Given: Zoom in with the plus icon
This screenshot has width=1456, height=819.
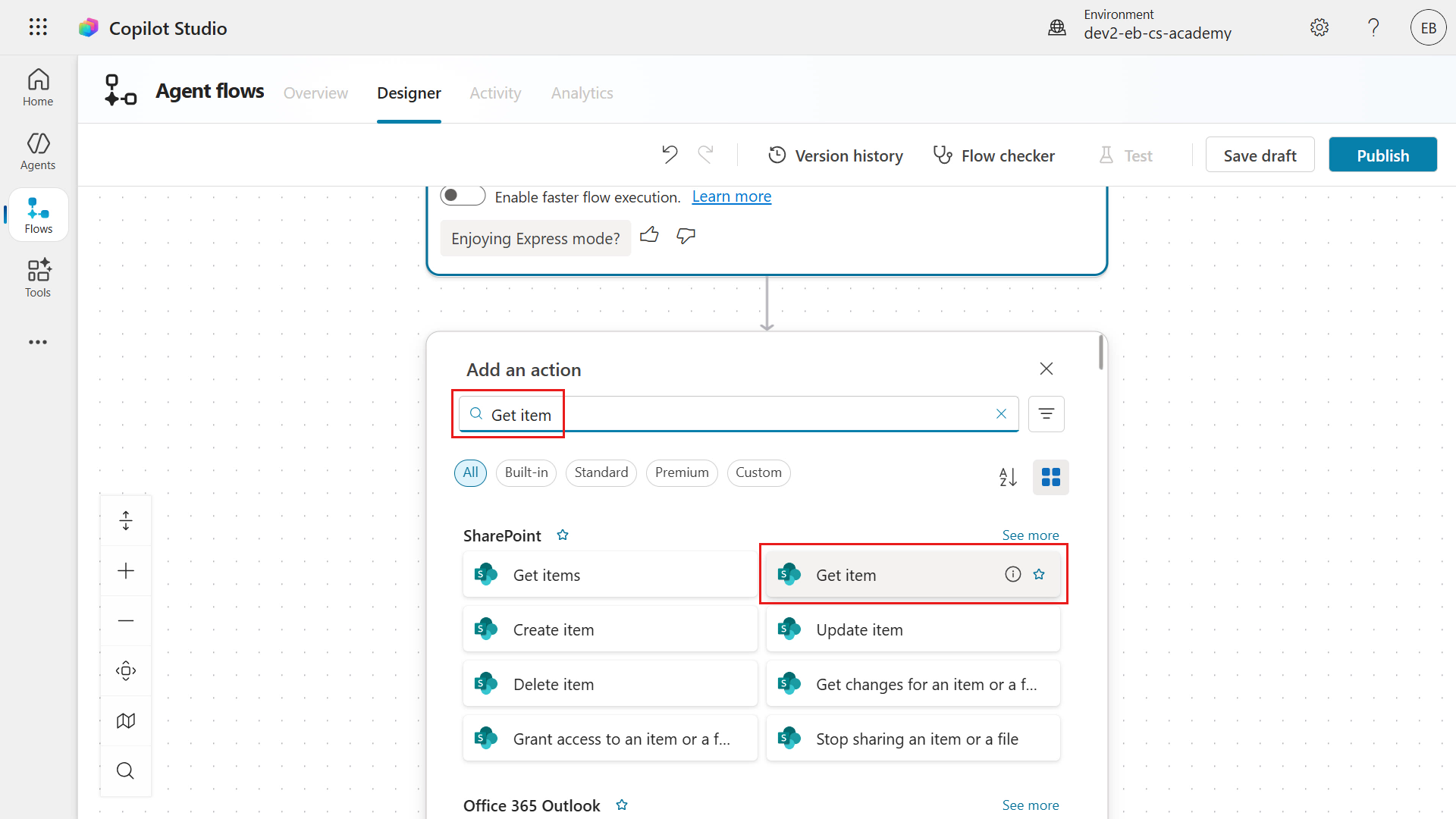Looking at the screenshot, I should (126, 570).
